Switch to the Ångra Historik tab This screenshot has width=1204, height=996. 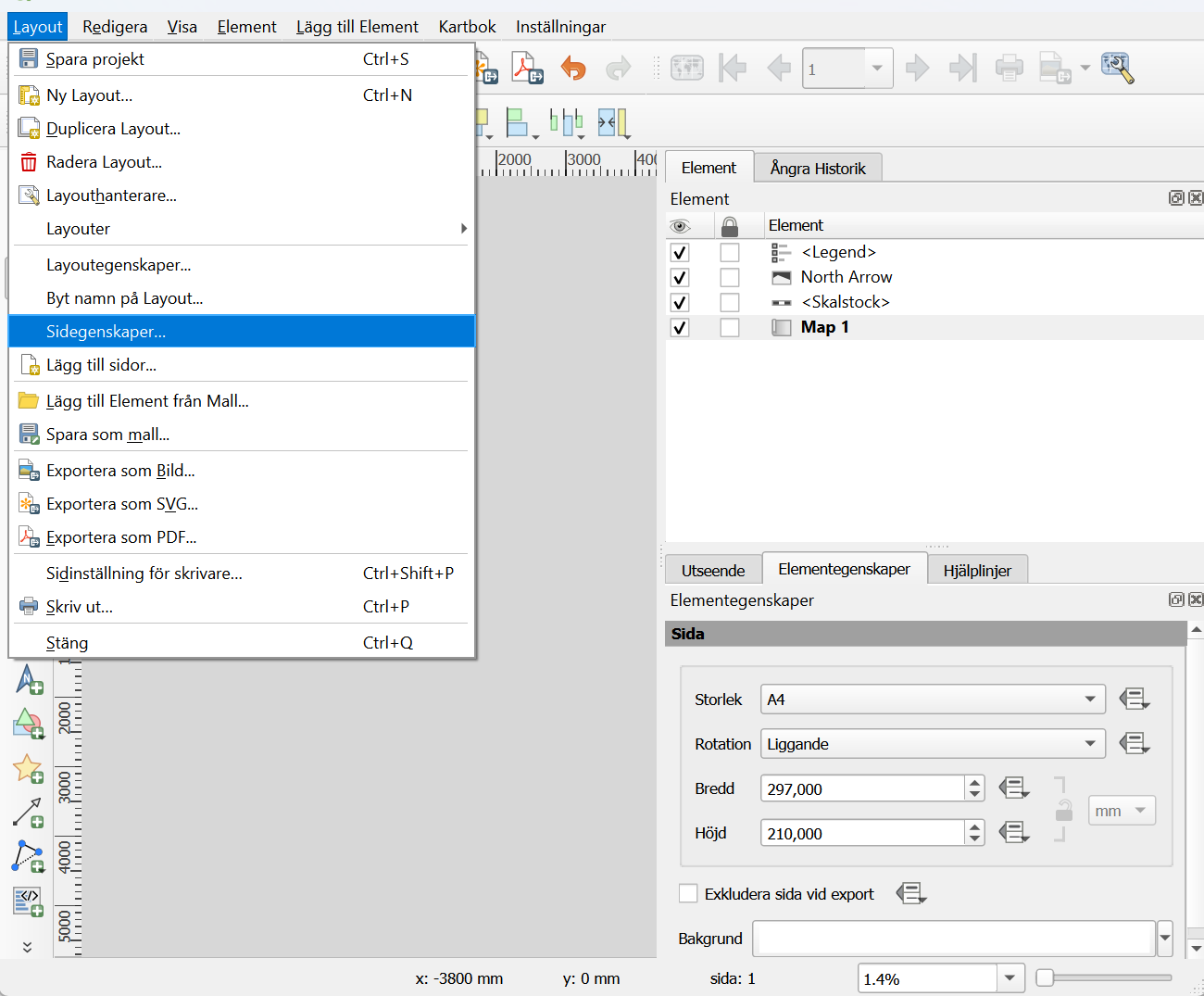[818, 168]
